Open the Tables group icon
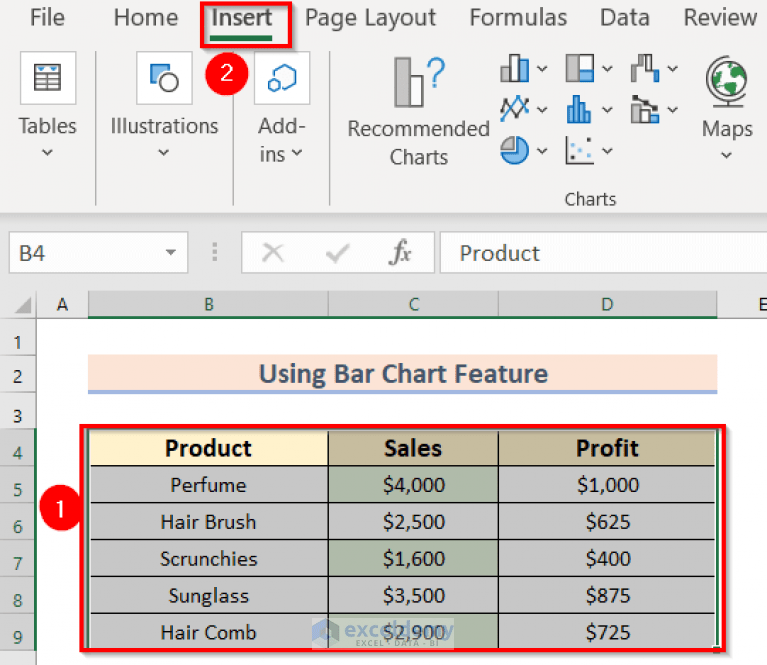The height and width of the screenshot is (665, 767). [x=47, y=78]
